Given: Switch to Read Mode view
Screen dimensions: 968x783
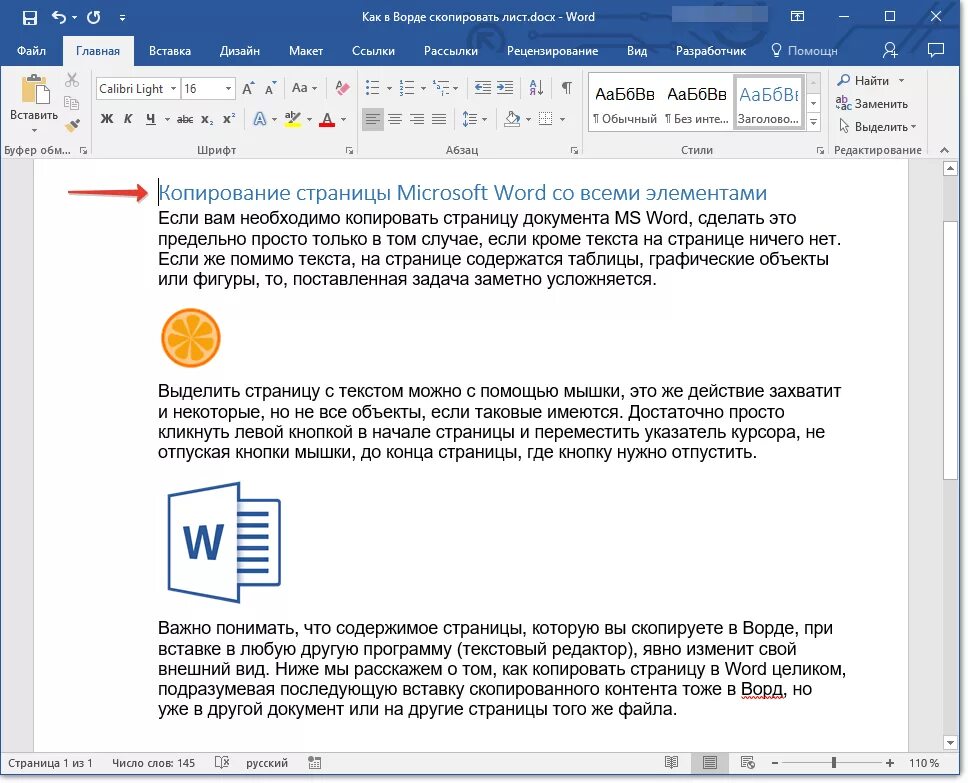Looking at the screenshot, I should point(672,763).
